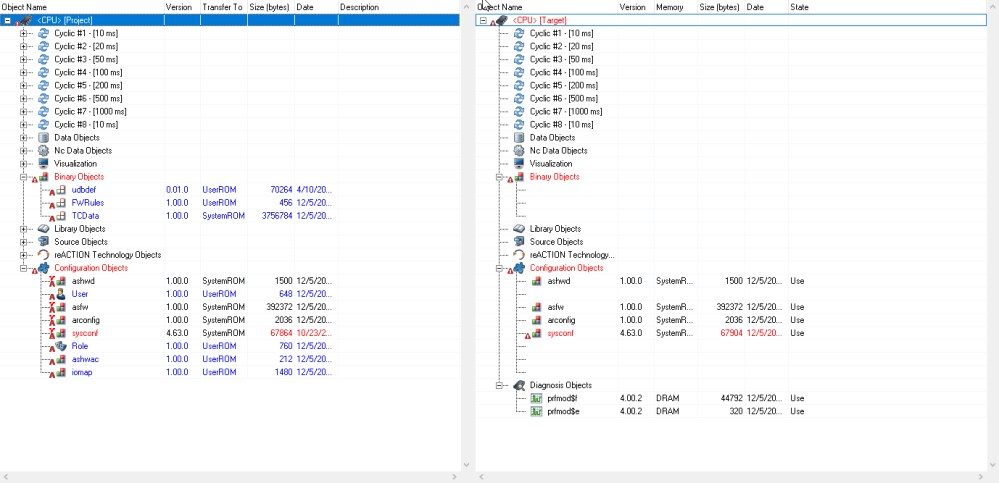Image resolution: width=999 pixels, height=483 pixels.
Task: Select asfw row in Target pane
Action: pyautogui.click(x=731, y=307)
